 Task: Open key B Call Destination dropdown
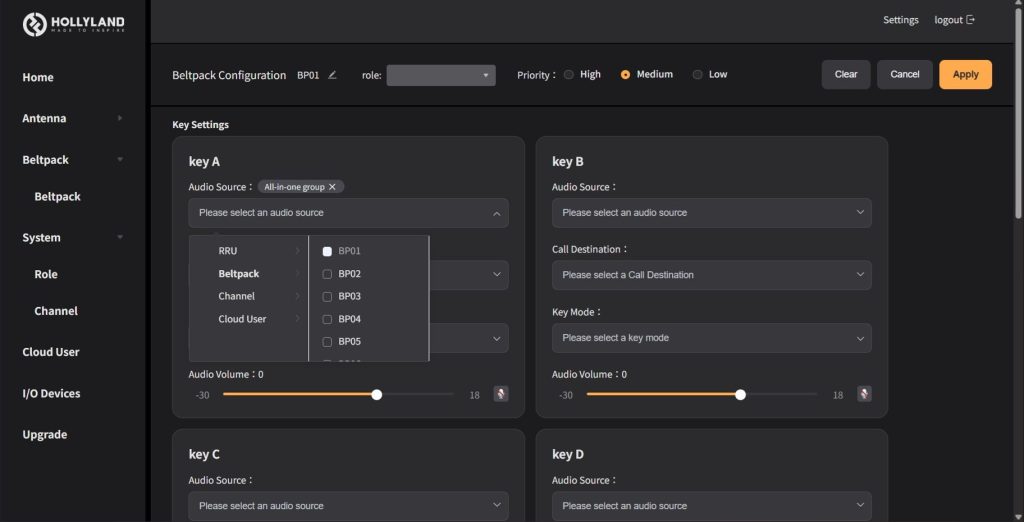pyautogui.click(x=711, y=275)
